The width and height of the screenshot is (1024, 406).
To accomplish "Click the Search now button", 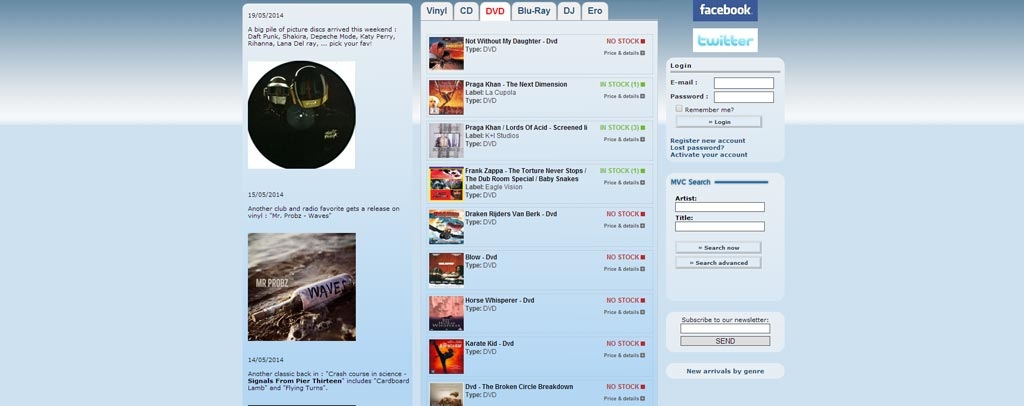I will [x=718, y=248].
